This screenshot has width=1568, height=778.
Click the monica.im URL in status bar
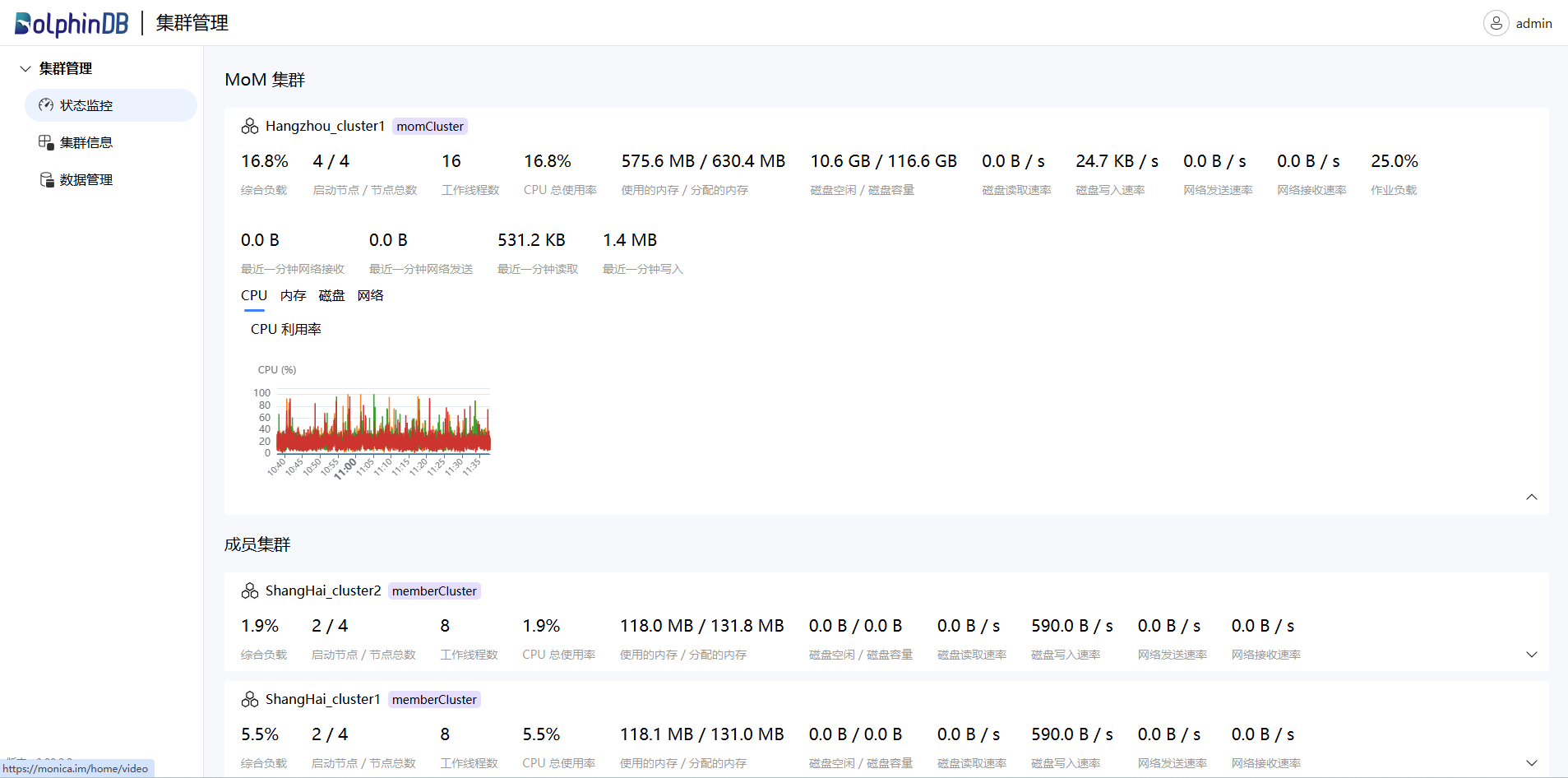coord(76,769)
